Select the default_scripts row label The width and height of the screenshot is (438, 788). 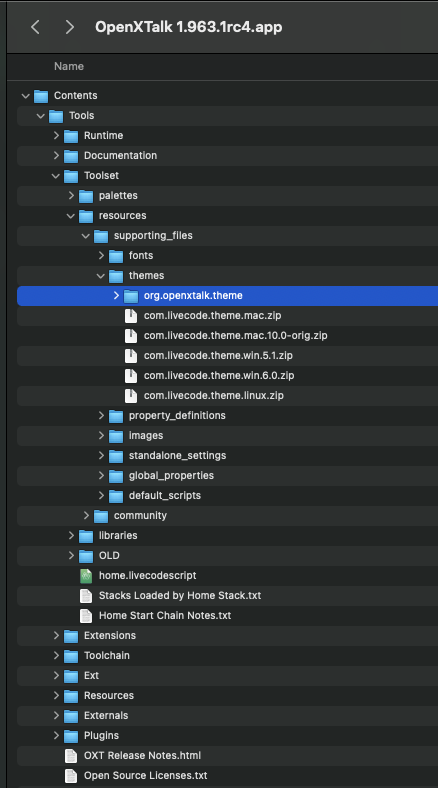(165, 496)
